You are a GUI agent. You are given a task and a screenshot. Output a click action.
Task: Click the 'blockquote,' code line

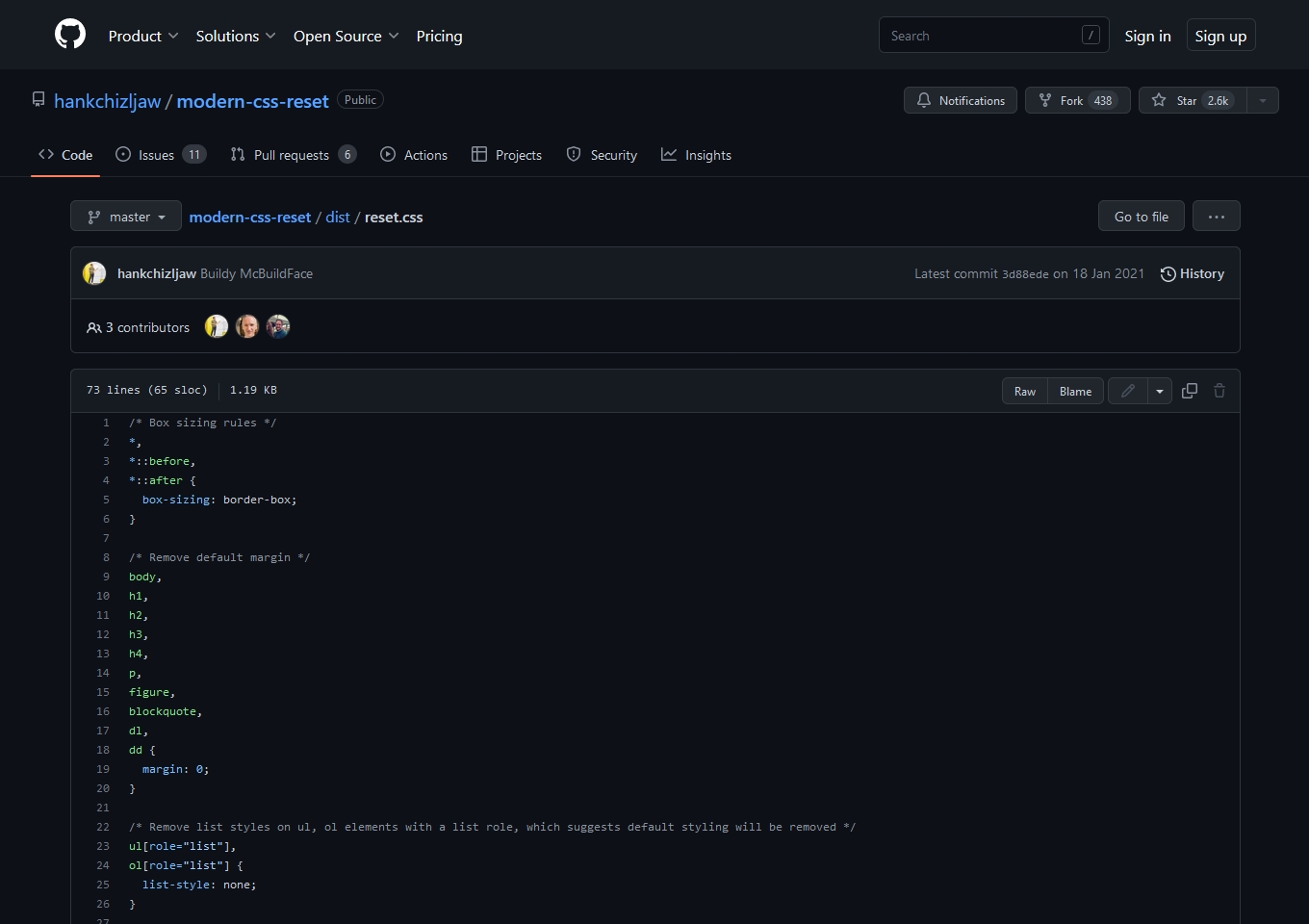tap(166, 711)
